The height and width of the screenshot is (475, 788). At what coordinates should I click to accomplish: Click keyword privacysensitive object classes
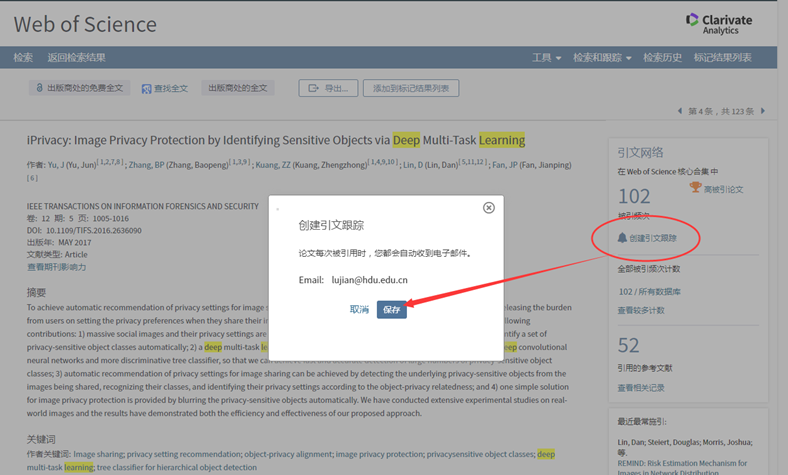click(x=480, y=454)
